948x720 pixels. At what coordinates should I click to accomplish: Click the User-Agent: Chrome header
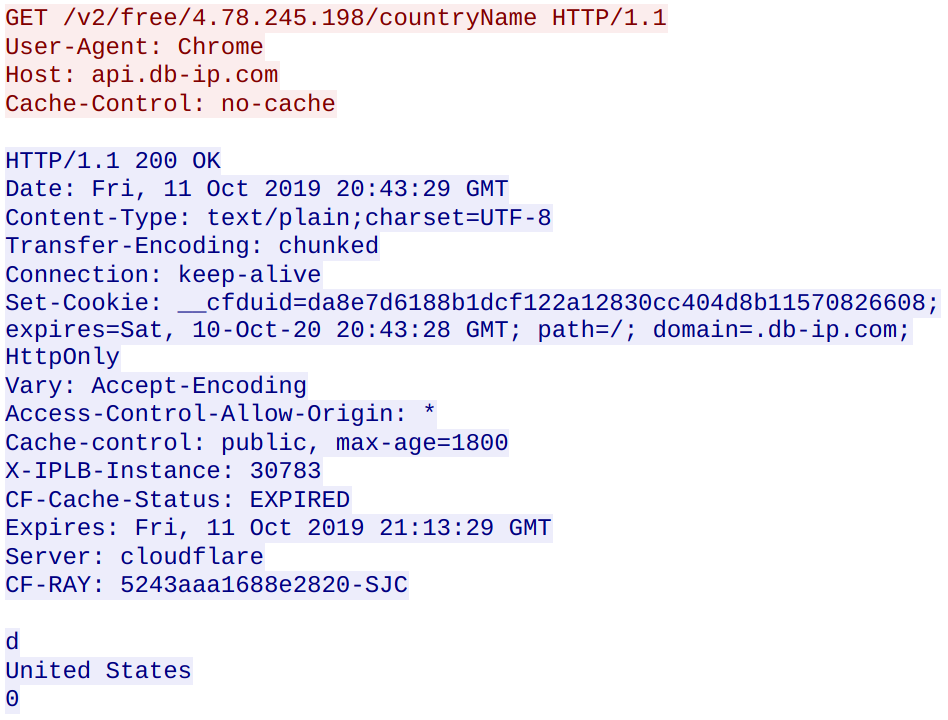pyautogui.click(x=134, y=47)
